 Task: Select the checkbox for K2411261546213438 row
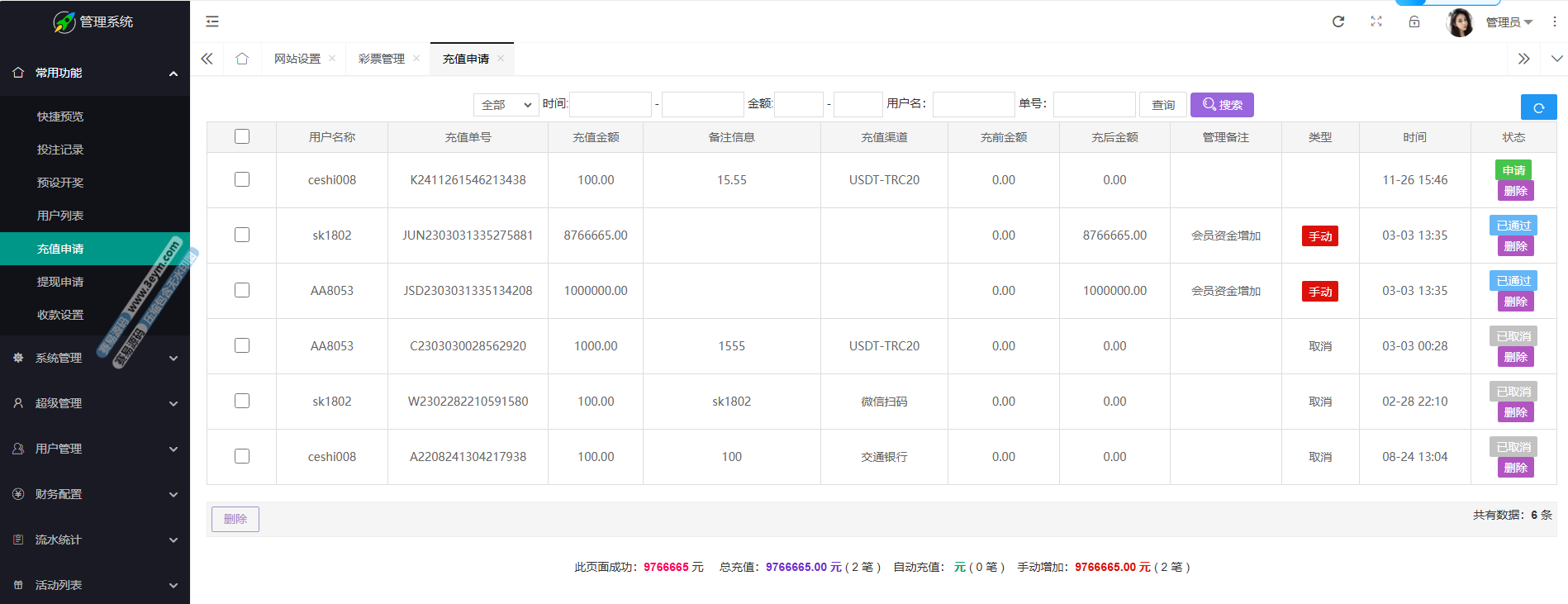coord(242,179)
